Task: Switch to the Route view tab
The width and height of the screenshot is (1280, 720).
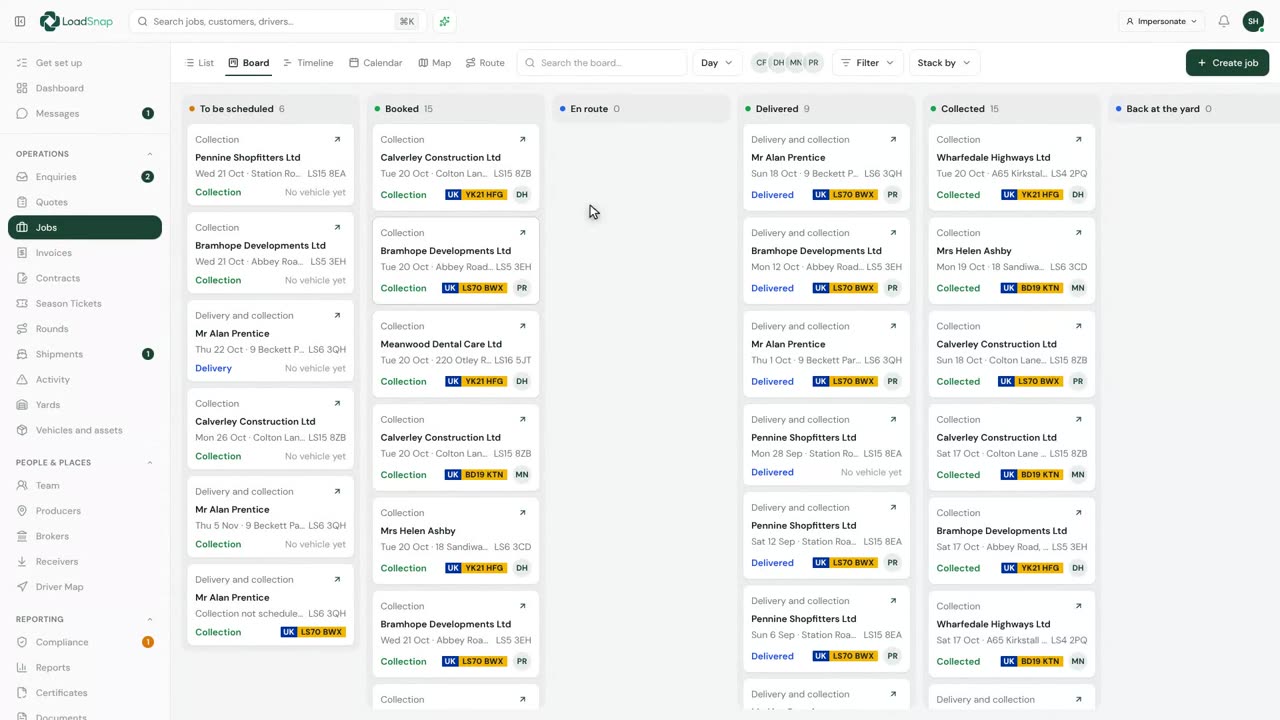Action: coord(485,62)
